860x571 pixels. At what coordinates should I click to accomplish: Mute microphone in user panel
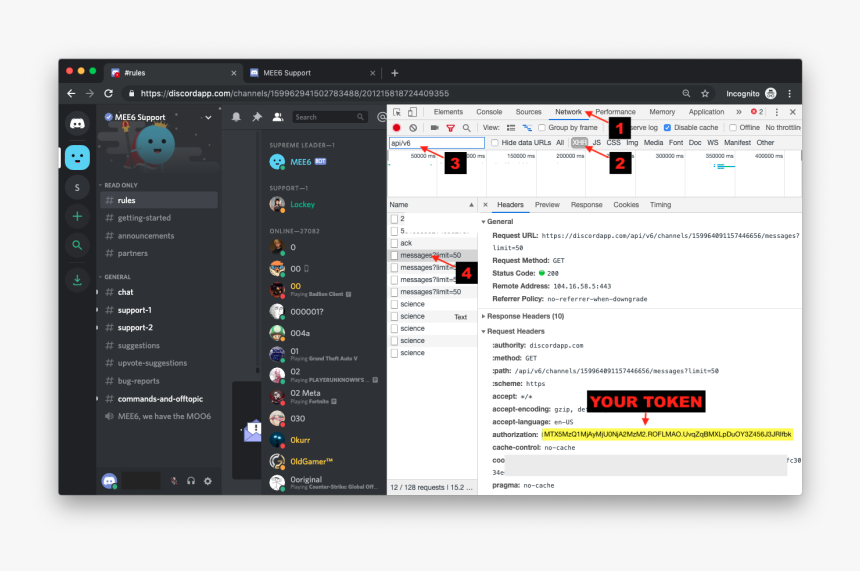174,481
